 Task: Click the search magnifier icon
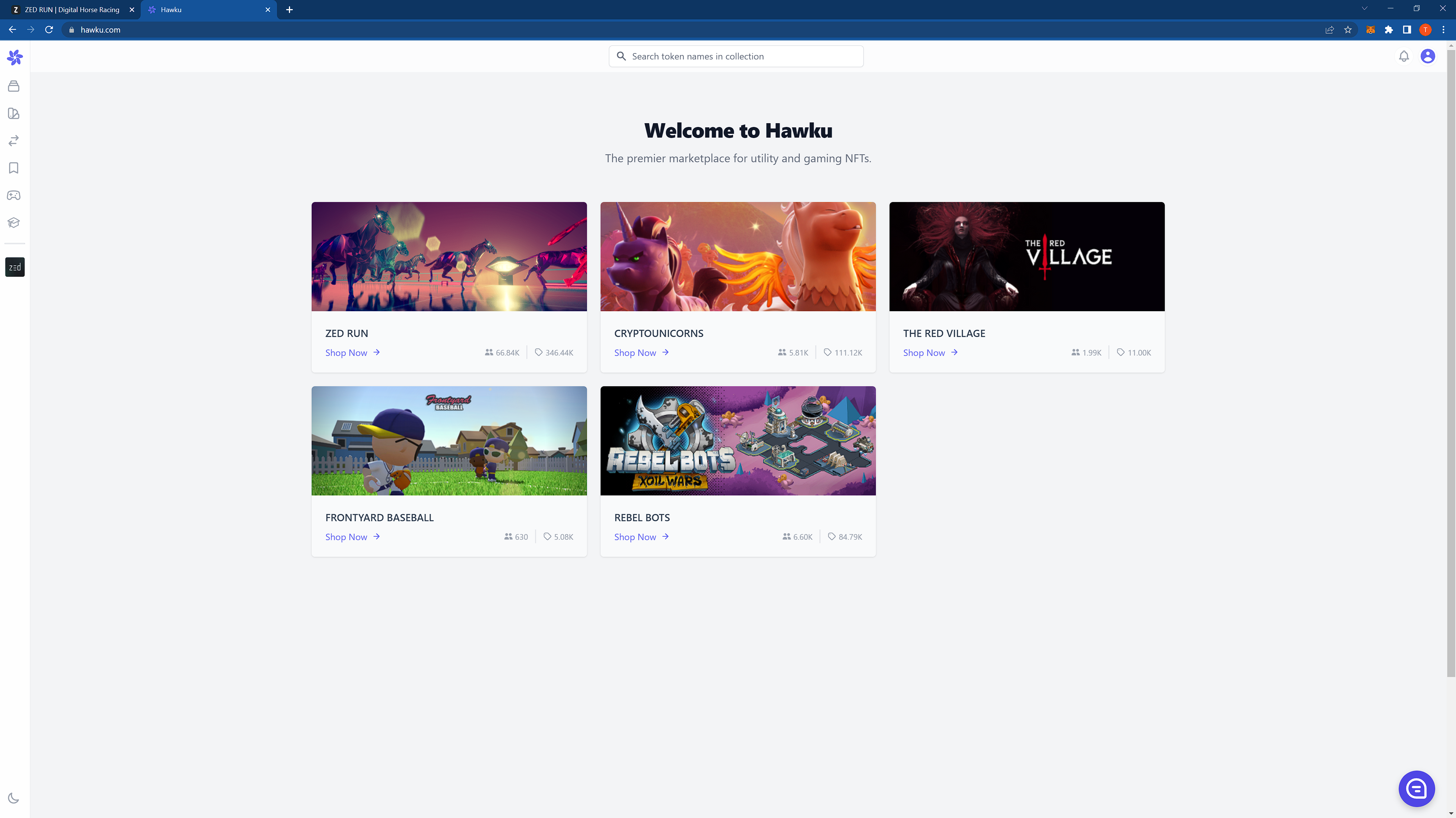click(x=621, y=56)
